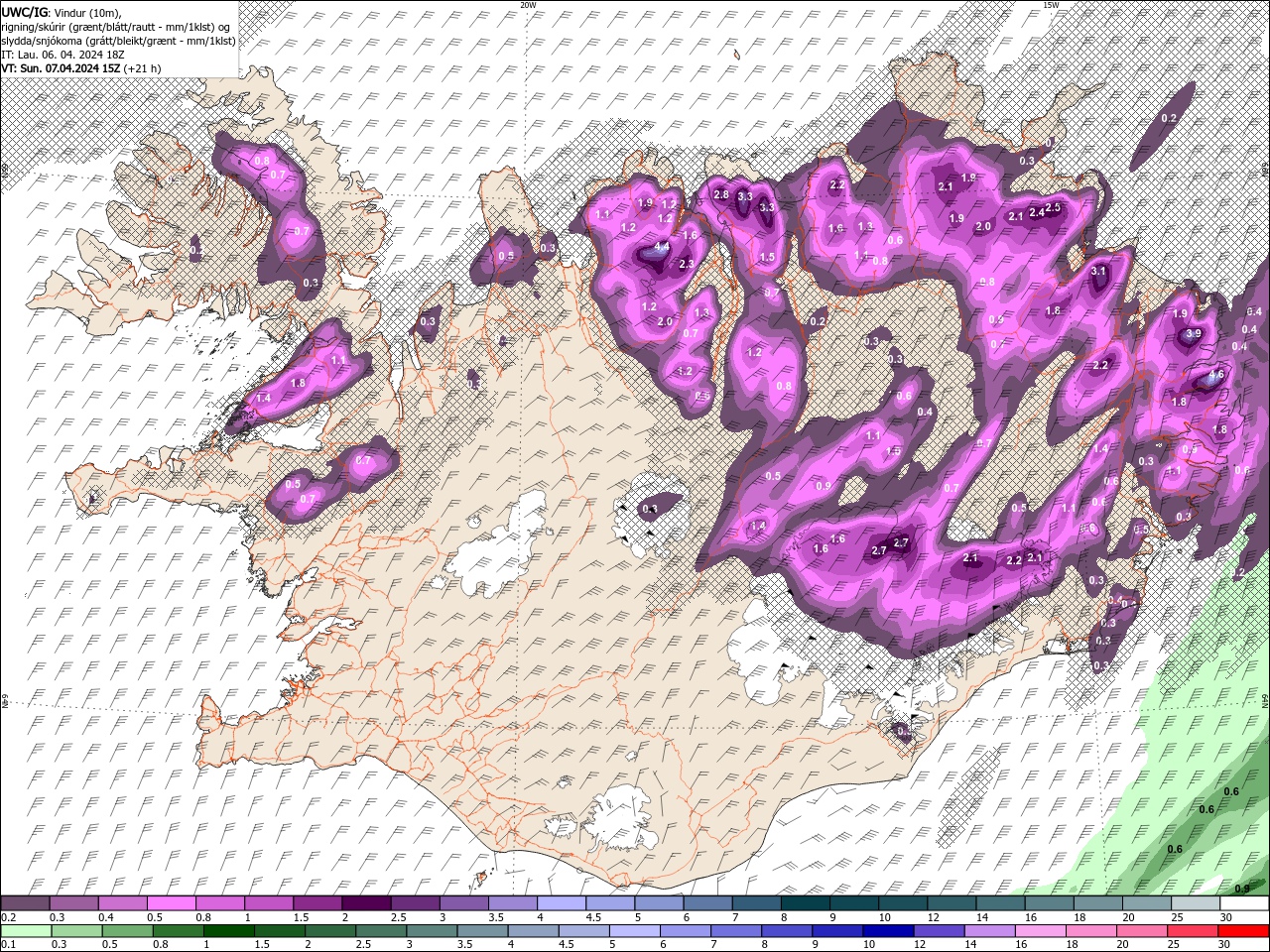Click the 'VT: Sun. 07.04.2024 15Z (+21 h)' line
The image size is (1270, 952).
click(x=81, y=68)
